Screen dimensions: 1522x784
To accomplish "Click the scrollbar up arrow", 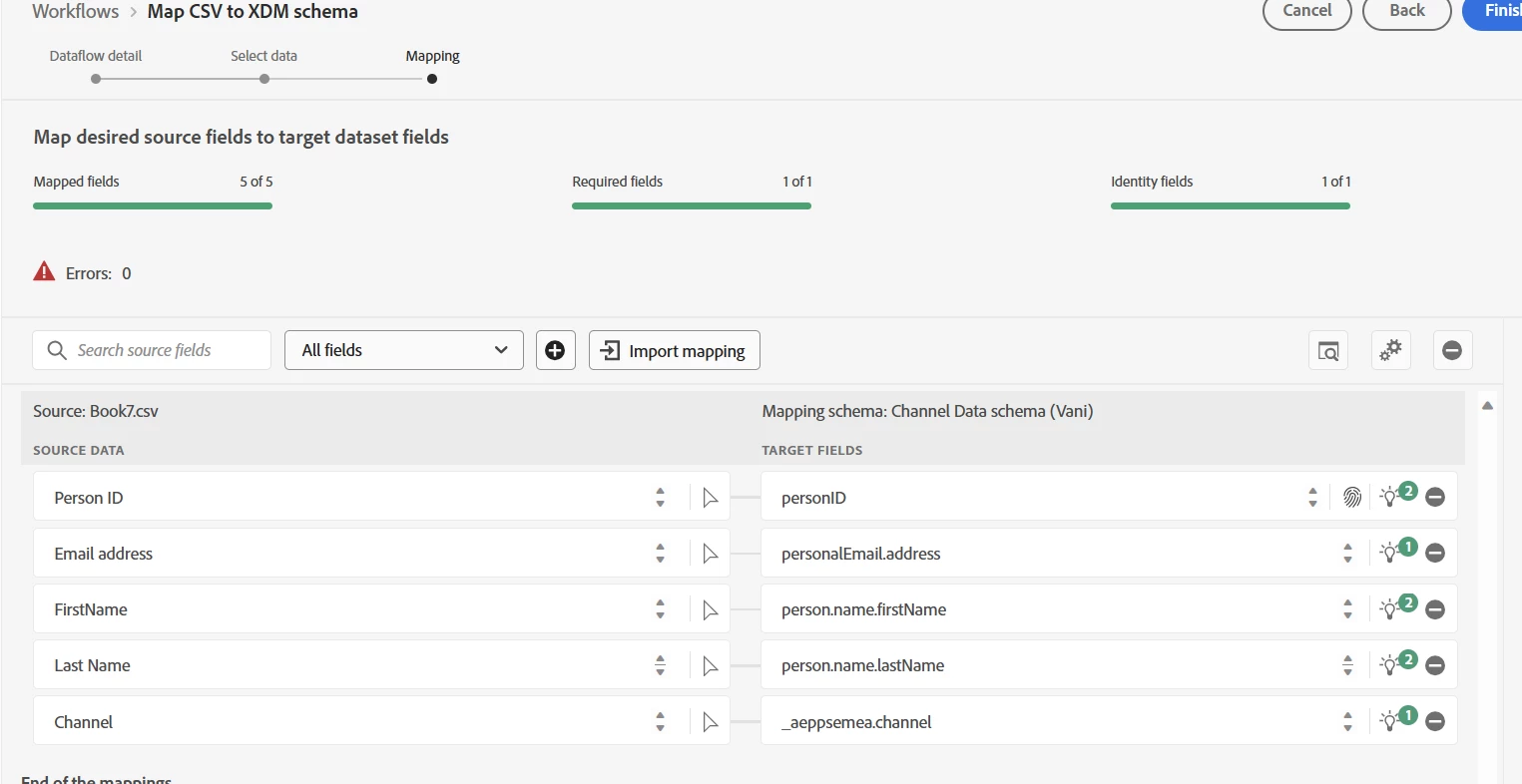I will tap(1487, 406).
